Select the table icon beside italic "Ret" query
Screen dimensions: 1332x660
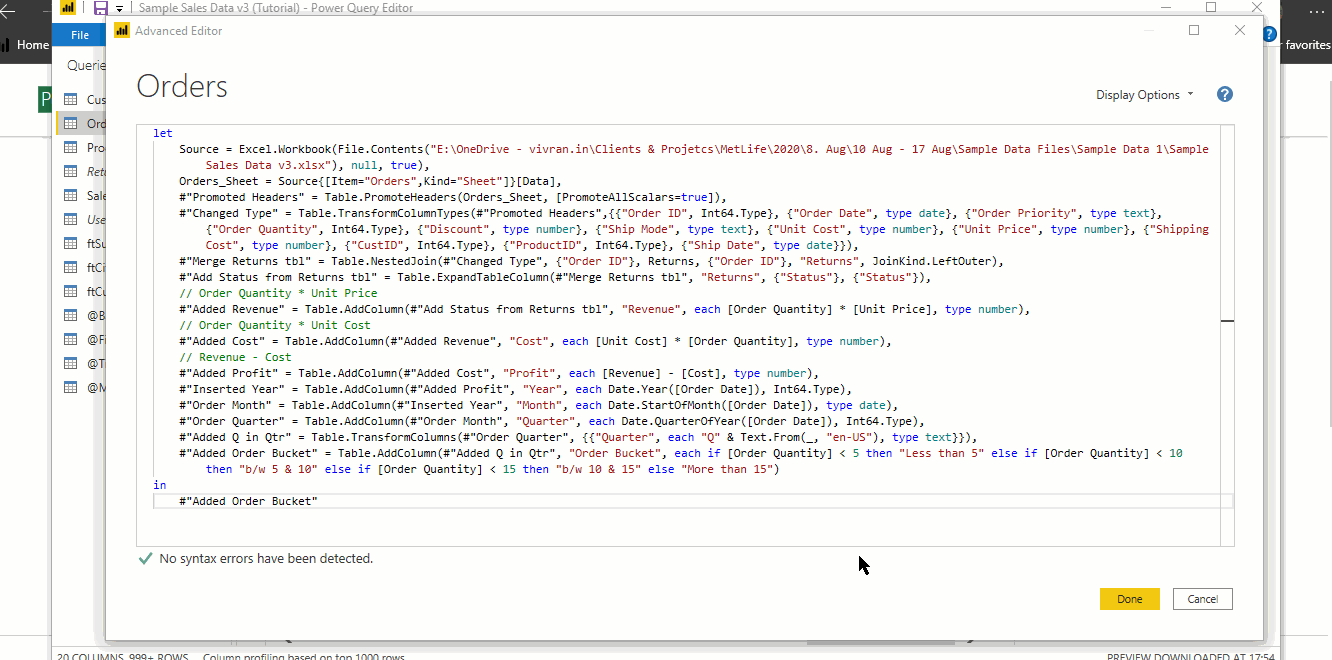tap(71, 172)
